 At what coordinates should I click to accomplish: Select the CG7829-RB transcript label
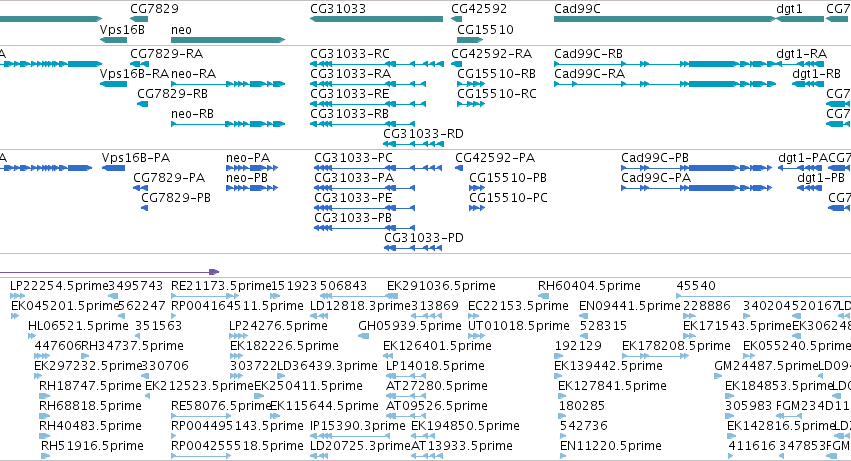[173, 94]
